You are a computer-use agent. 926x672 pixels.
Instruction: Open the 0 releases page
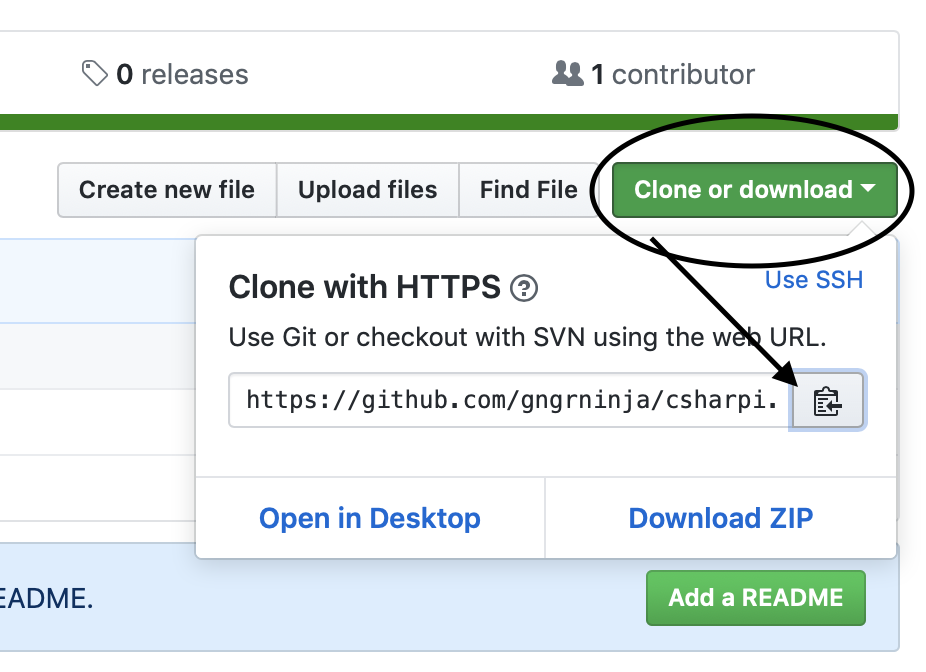pos(181,74)
